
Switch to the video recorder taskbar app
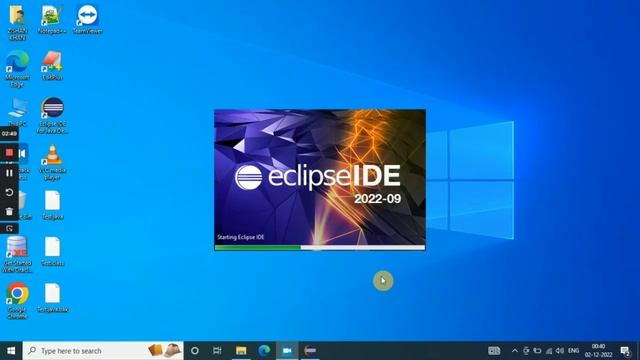pos(287,351)
